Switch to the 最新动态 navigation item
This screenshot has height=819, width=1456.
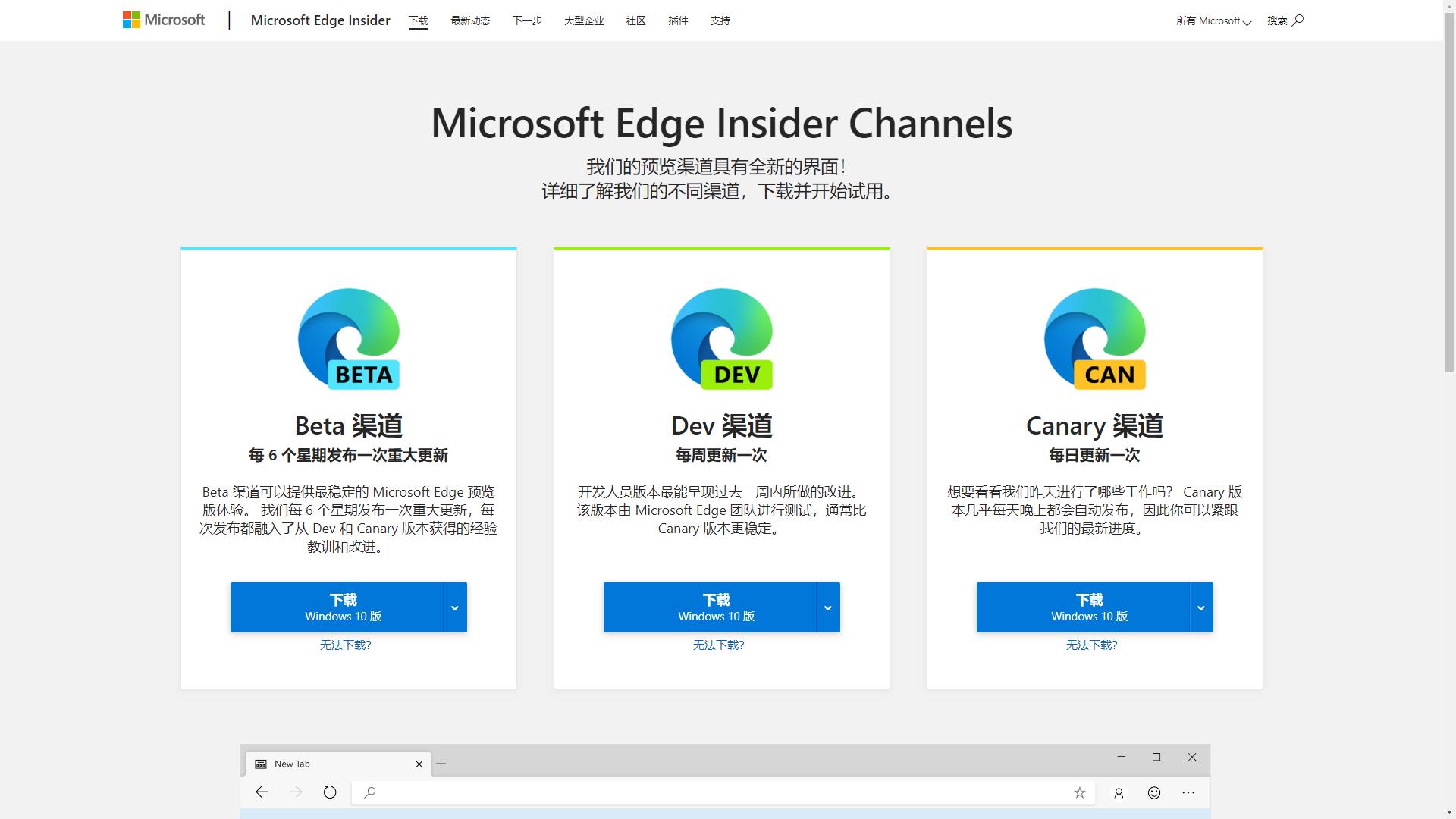click(x=470, y=20)
